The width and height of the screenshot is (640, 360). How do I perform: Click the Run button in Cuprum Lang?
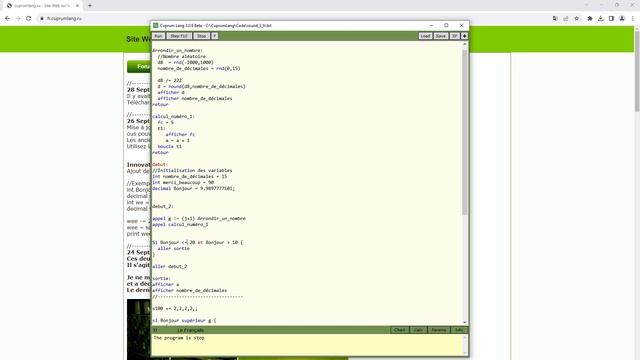coord(158,36)
